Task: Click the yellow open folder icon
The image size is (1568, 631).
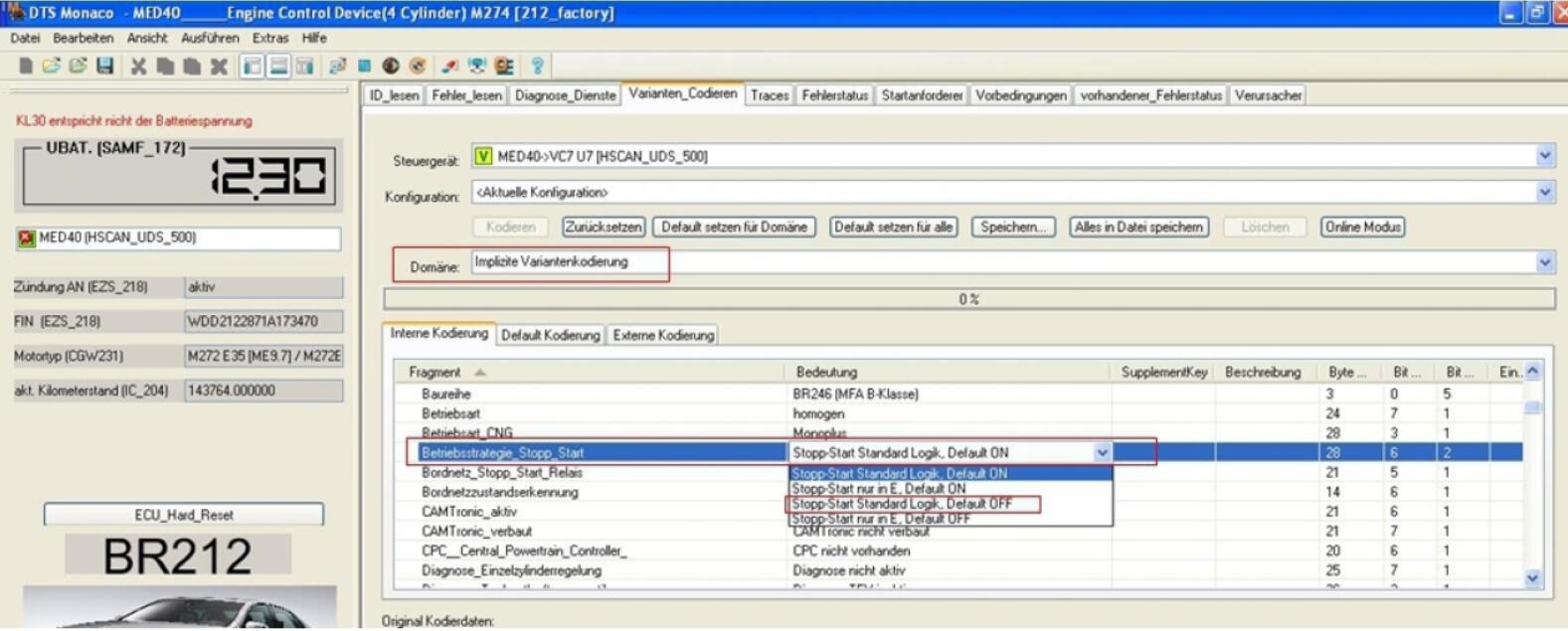Action: [x=51, y=67]
